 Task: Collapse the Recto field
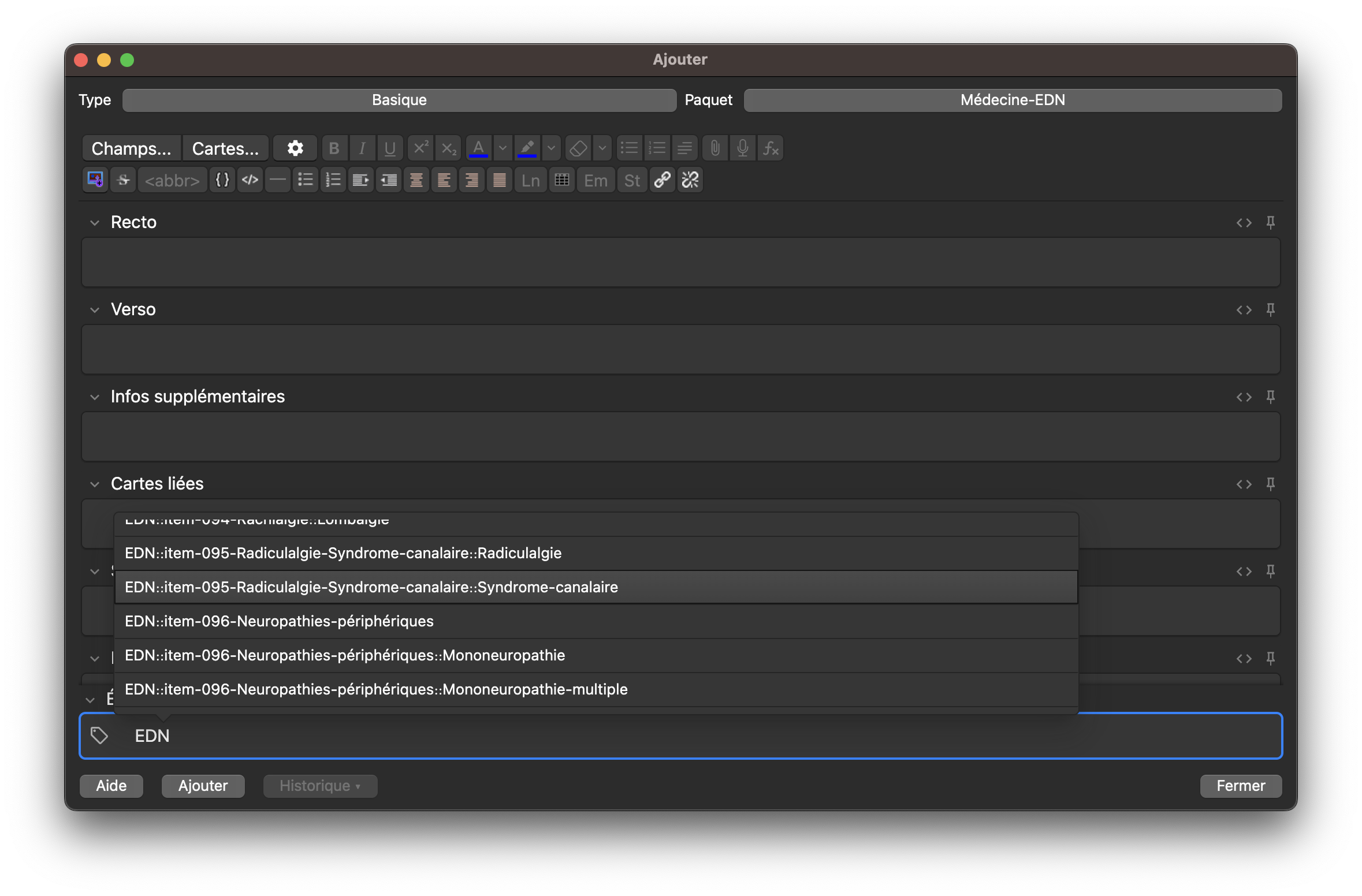[95, 223]
